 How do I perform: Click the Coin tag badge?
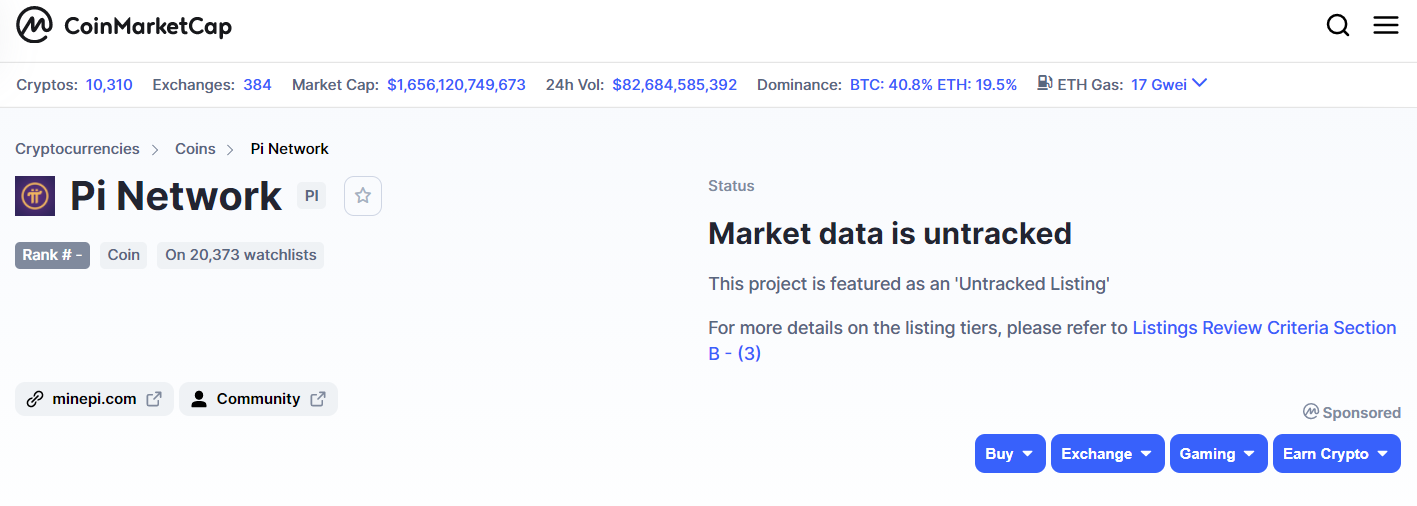[x=124, y=255]
